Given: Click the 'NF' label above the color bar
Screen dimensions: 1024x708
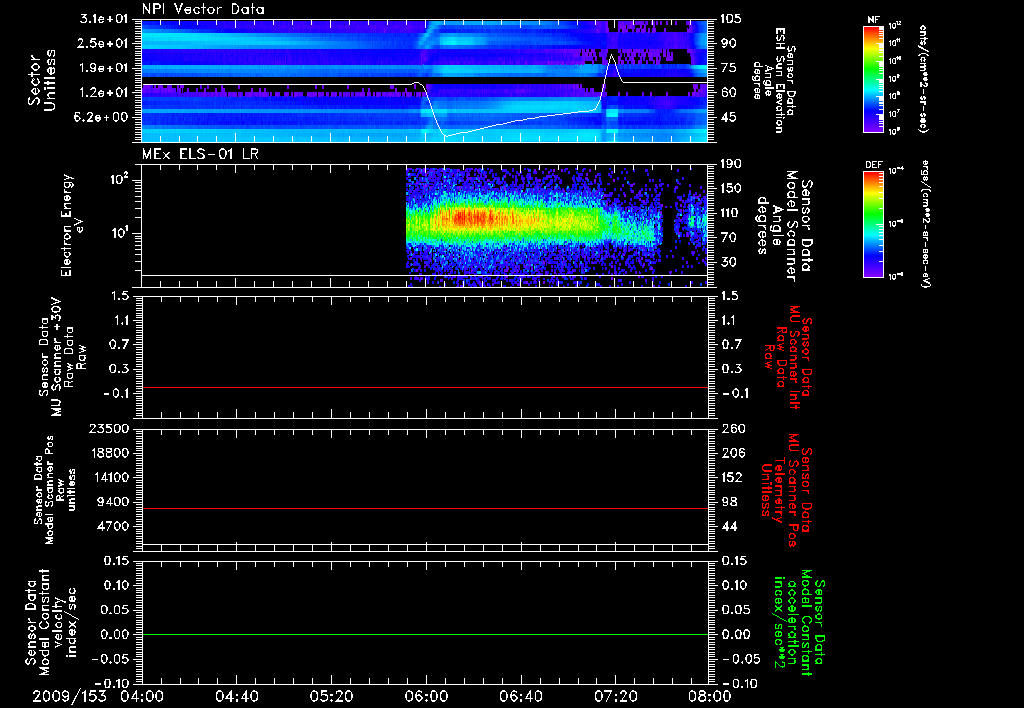Looking at the screenshot, I should tap(873, 20).
